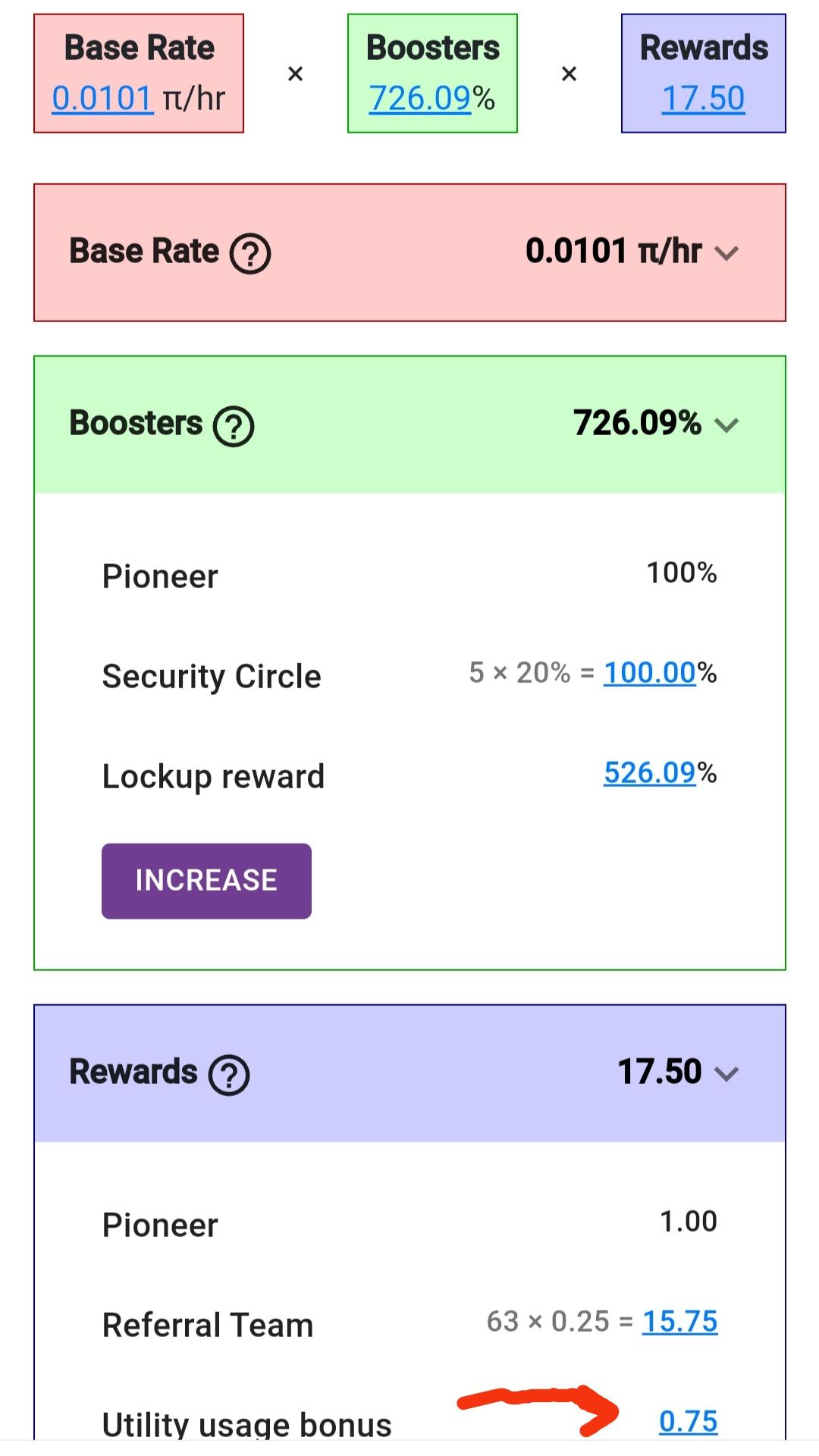Open the Referral Team 15.75 link
Image resolution: width=819 pixels, height=1456 pixels.
(679, 1322)
